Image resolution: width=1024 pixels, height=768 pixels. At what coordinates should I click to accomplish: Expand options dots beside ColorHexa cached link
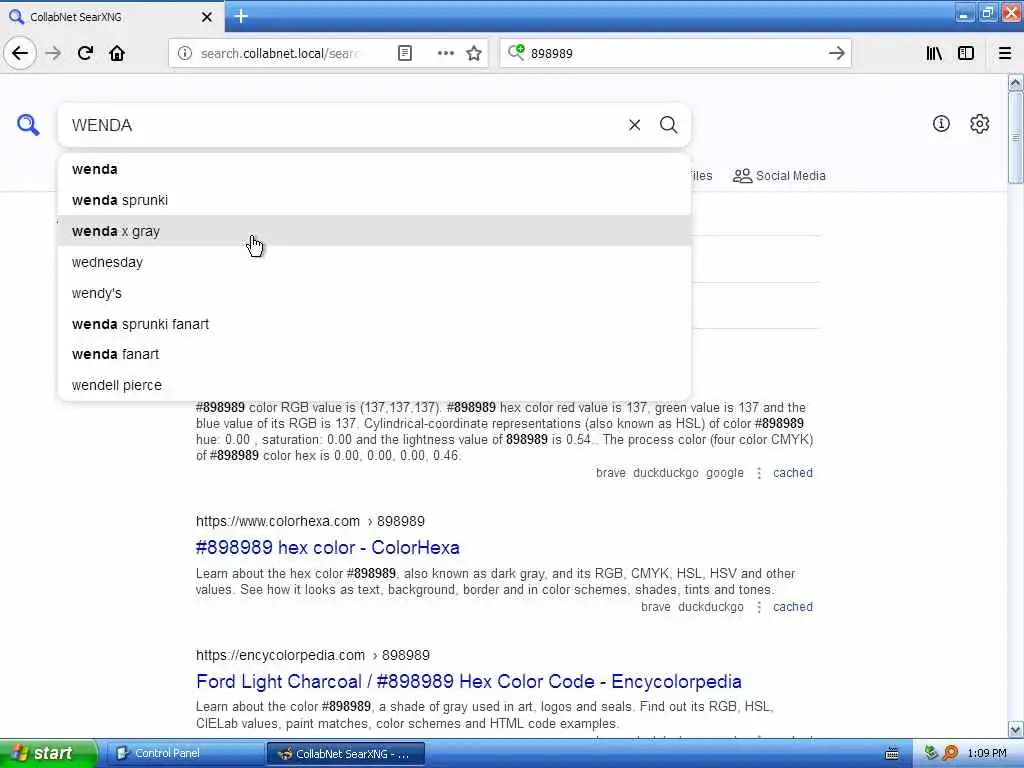tap(759, 607)
